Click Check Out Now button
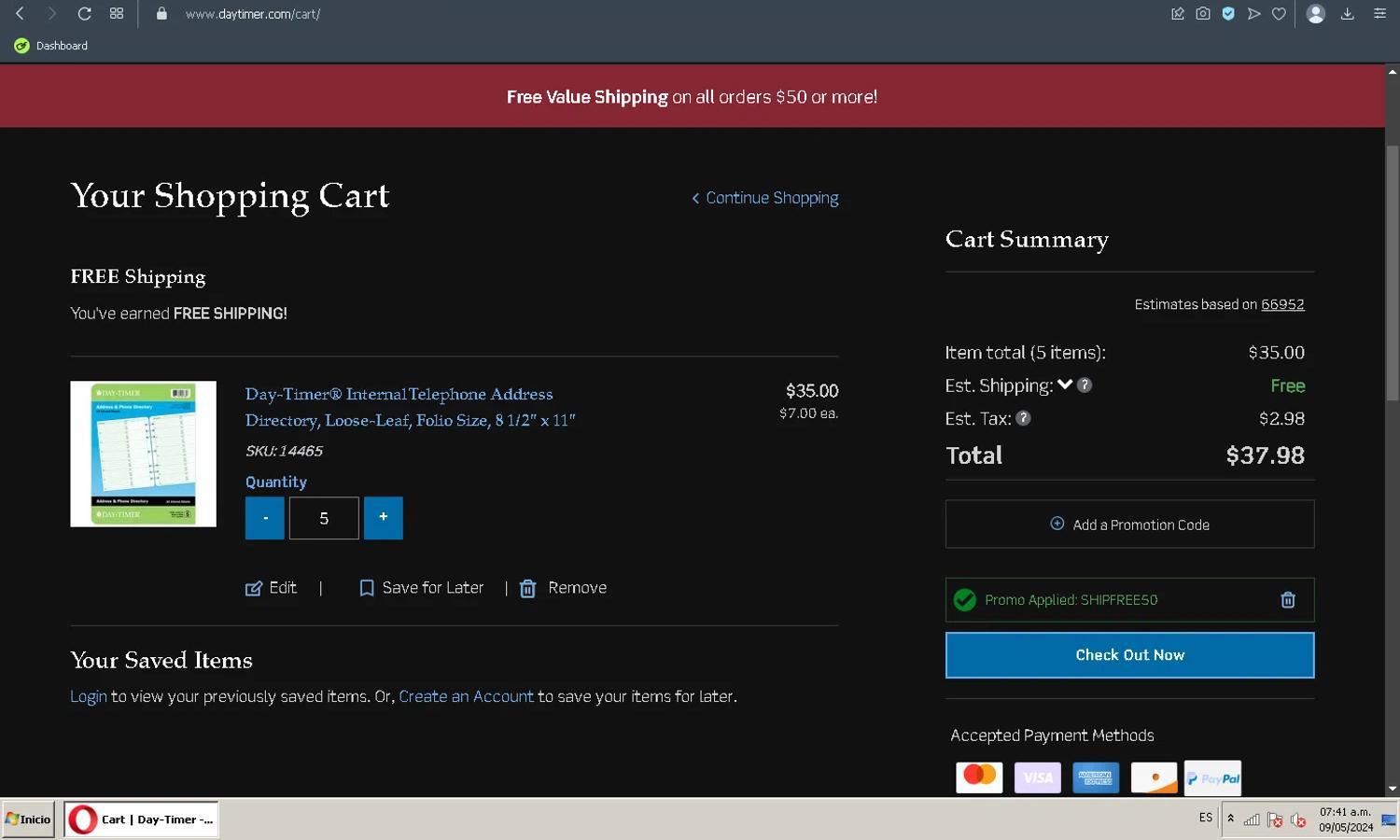 point(1129,655)
